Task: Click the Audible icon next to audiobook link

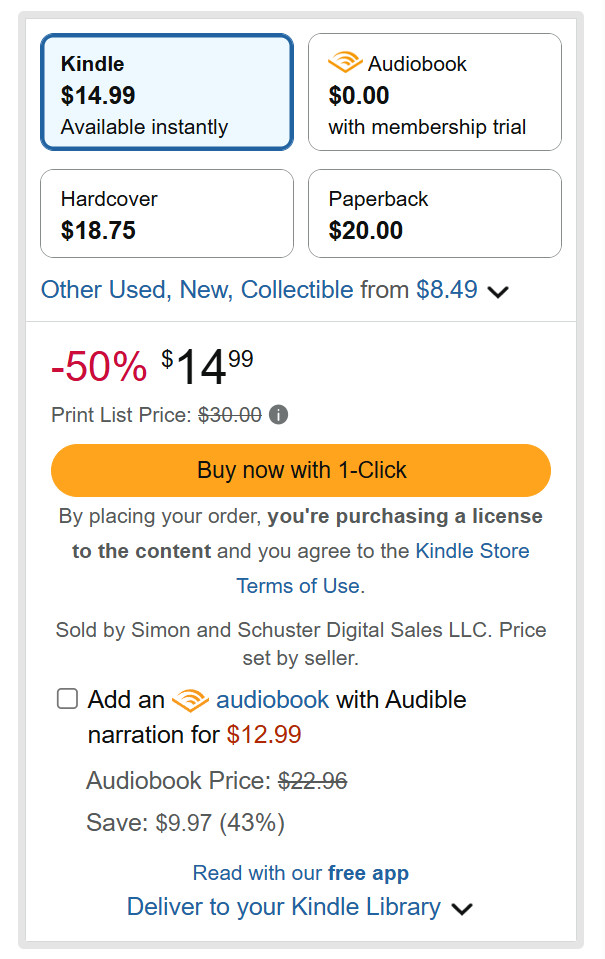Action: point(190,700)
